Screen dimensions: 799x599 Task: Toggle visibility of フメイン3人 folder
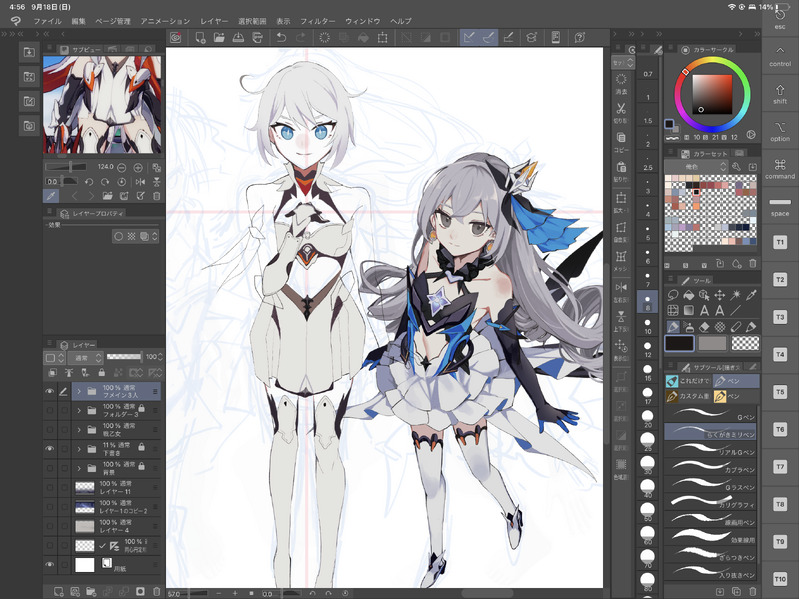pos(49,391)
